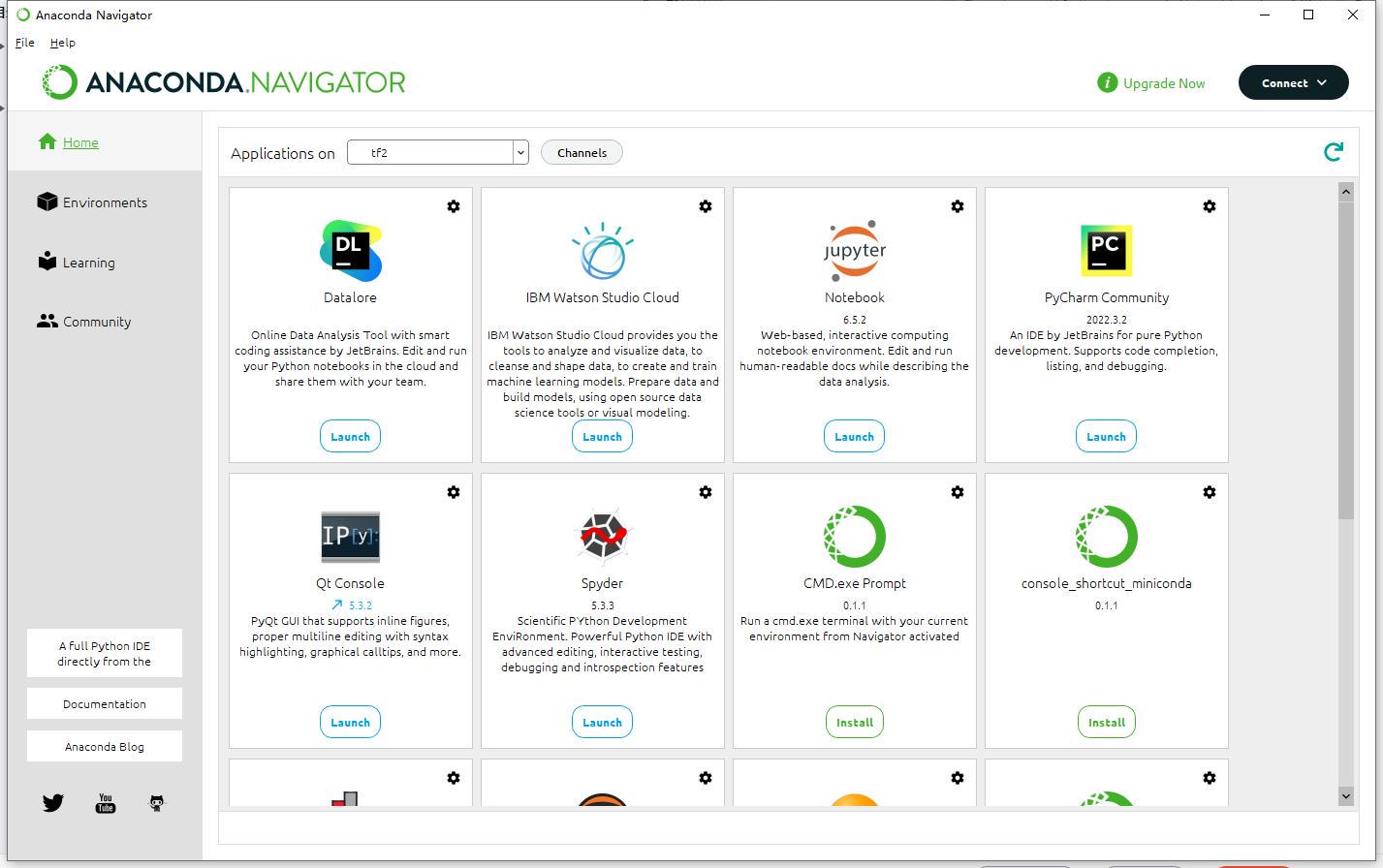The height and width of the screenshot is (868, 1383).
Task: Refresh applications with the green reload icon
Action: pyautogui.click(x=1334, y=152)
